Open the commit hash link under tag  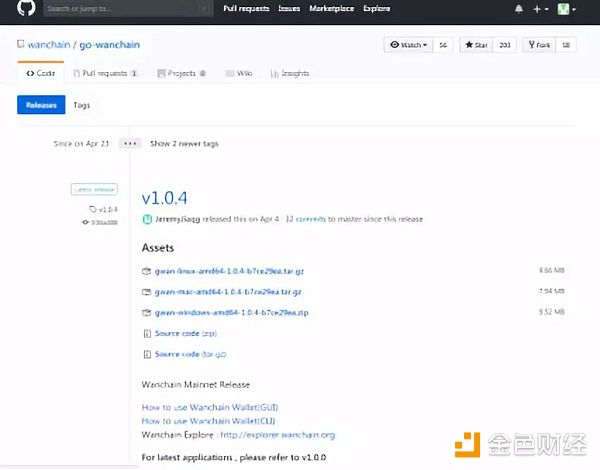tap(100, 222)
